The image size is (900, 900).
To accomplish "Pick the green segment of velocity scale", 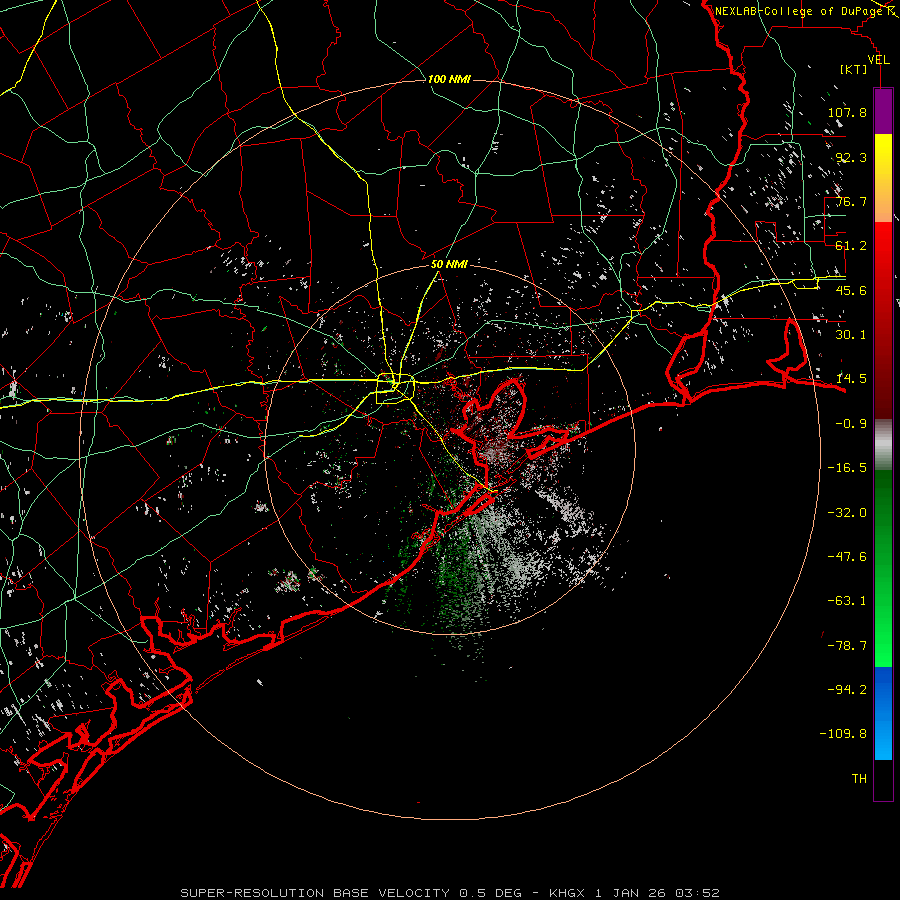I will (883, 568).
